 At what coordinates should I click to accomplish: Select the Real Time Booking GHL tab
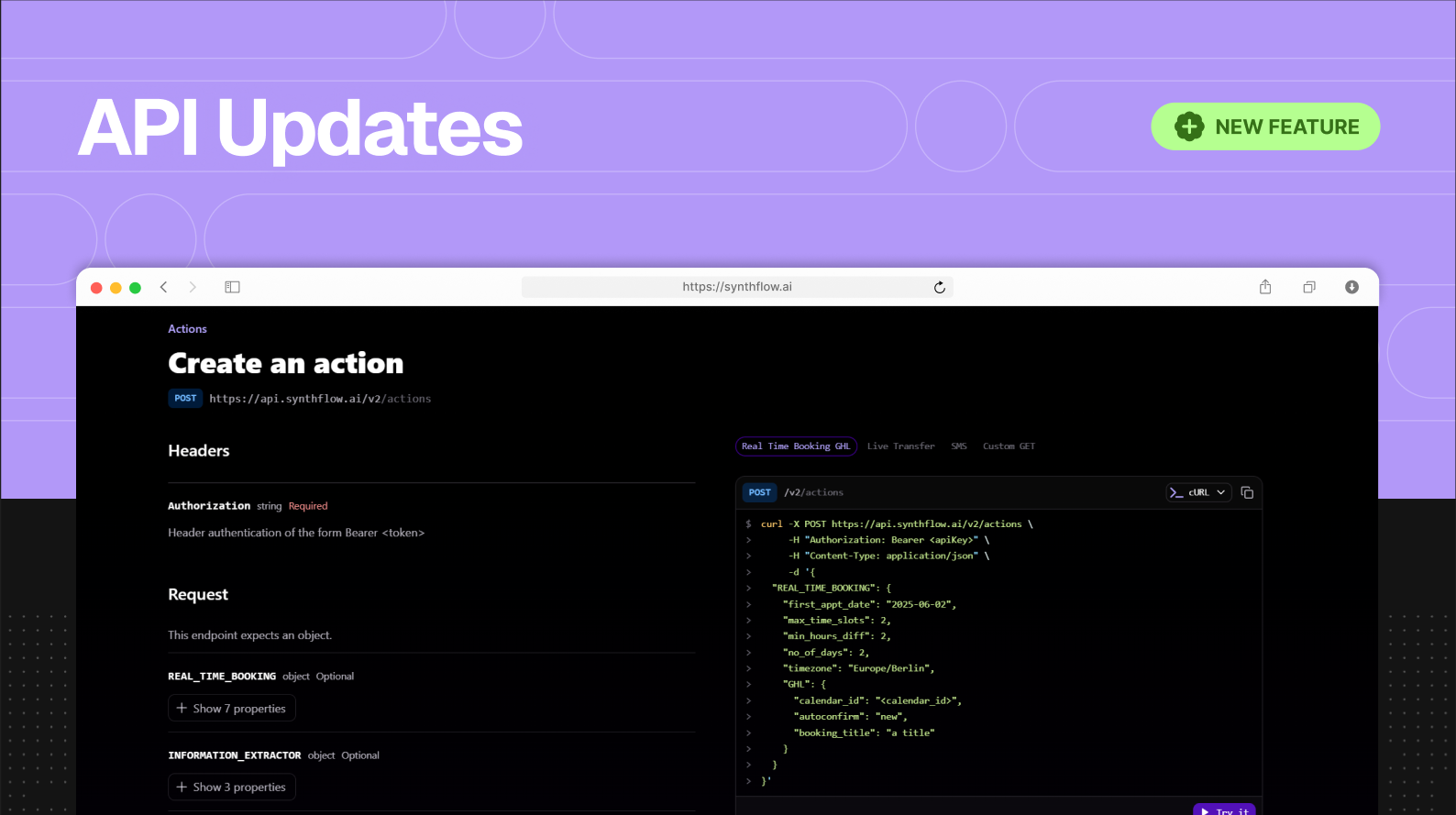pyautogui.click(x=795, y=446)
